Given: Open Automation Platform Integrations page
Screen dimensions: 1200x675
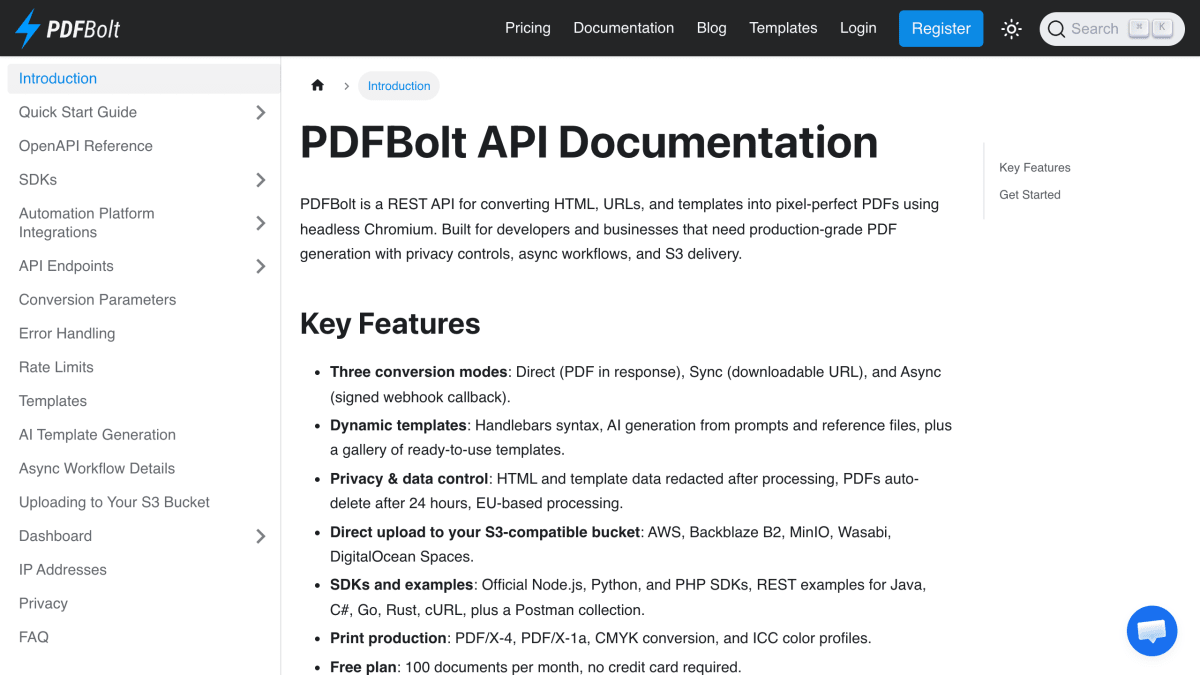Looking at the screenshot, I should (87, 223).
